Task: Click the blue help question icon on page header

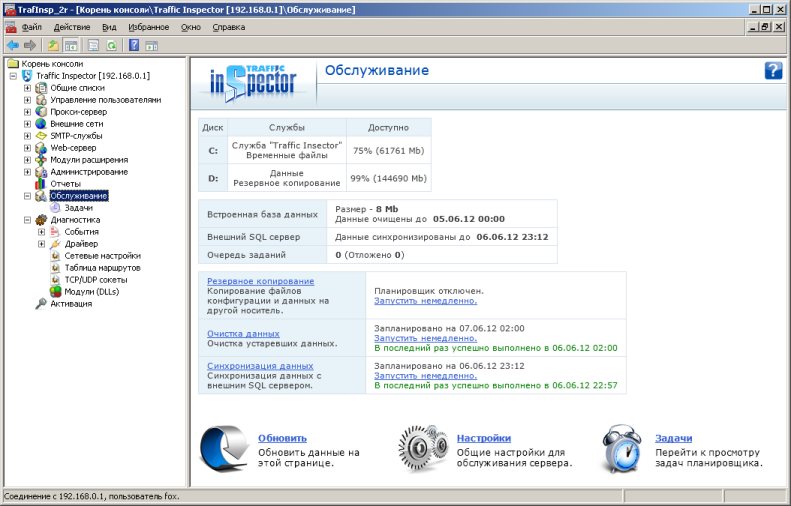Action: pyautogui.click(x=773, y=70)
